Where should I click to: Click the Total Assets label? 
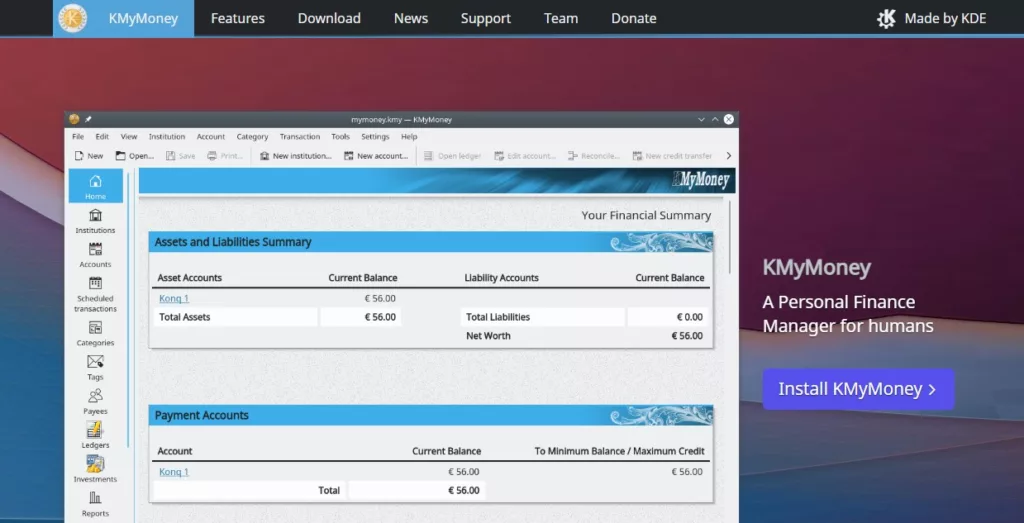[185, 317]
